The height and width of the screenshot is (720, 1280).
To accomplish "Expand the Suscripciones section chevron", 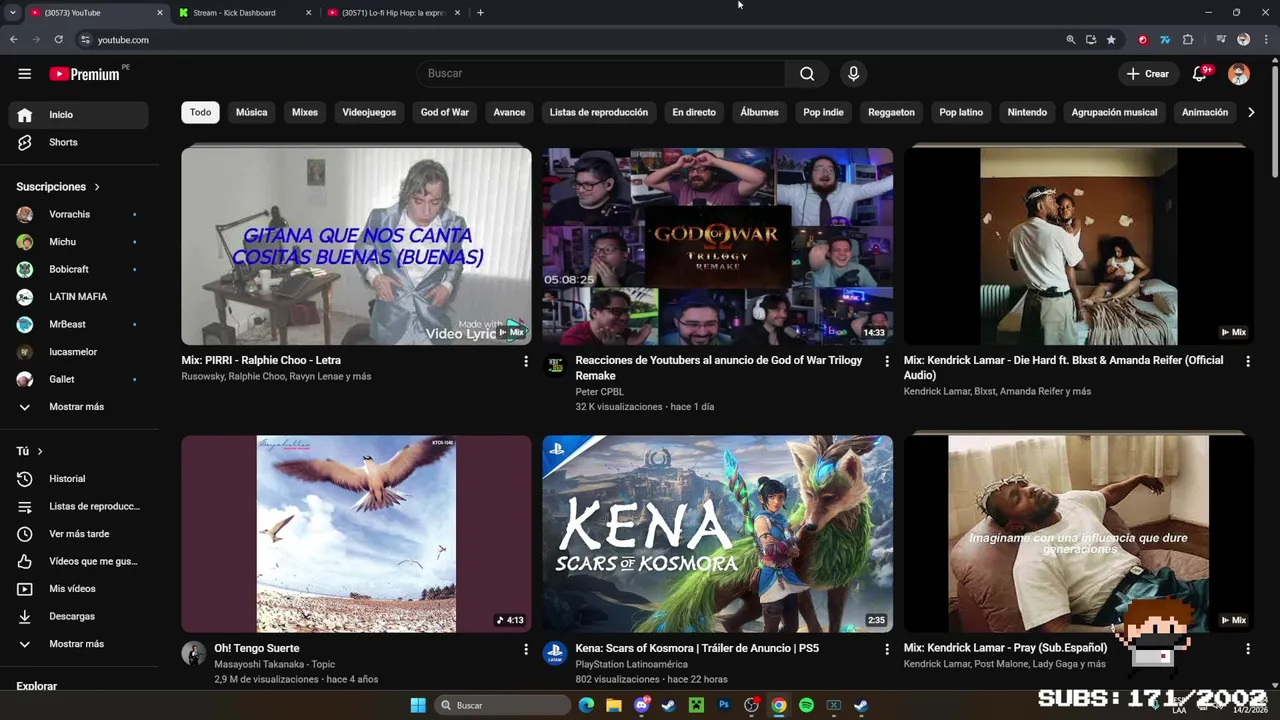I will click(x=97, y=187).
